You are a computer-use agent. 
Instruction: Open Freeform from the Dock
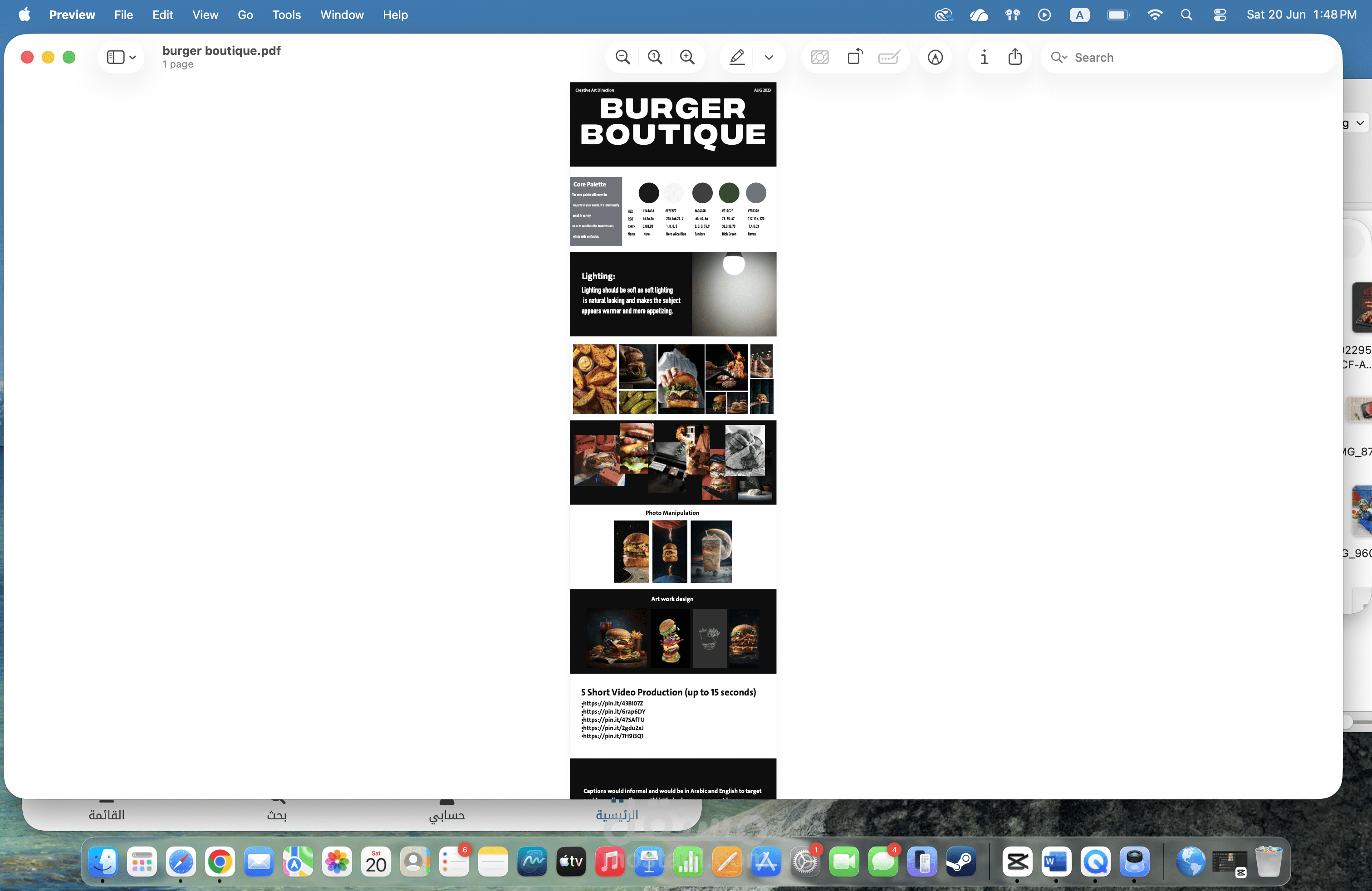click(x=531, y=862)
